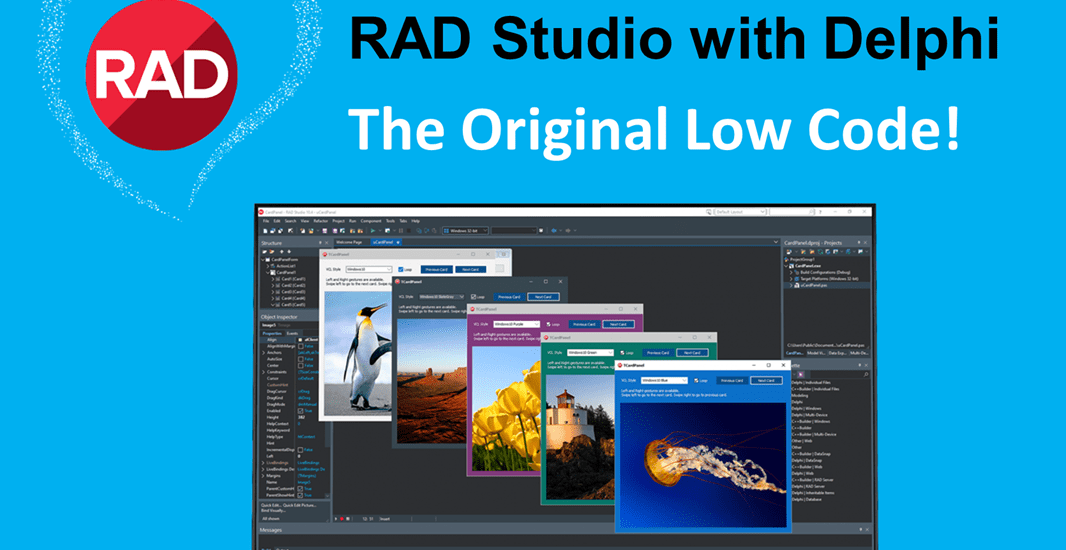1066x550 pixels.
Task: Toggle Loop checkbox in the purple TCardPanel window
Action: pyautogui.click(x=549, y=324)
